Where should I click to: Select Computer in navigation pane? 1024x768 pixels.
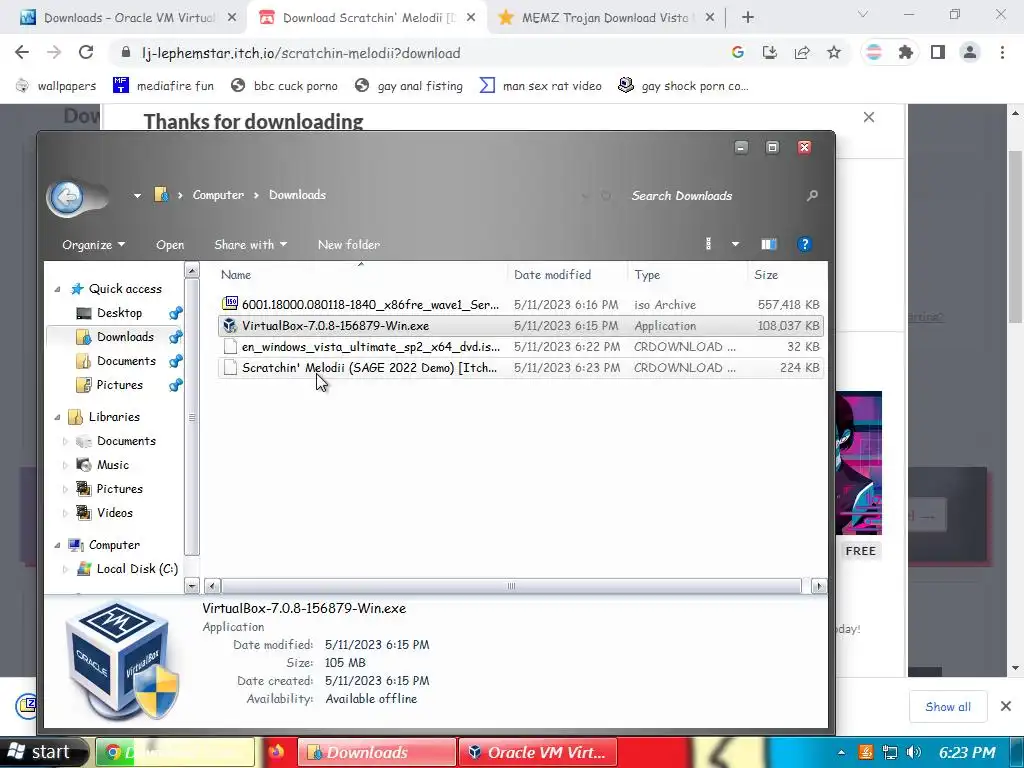[x=114, y=545]
